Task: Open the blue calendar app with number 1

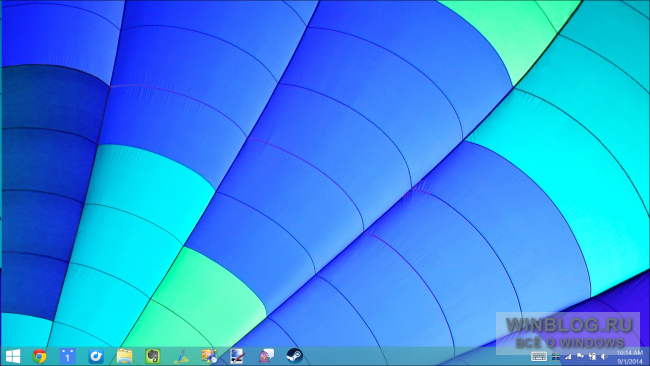Action: tap(67, 356)
